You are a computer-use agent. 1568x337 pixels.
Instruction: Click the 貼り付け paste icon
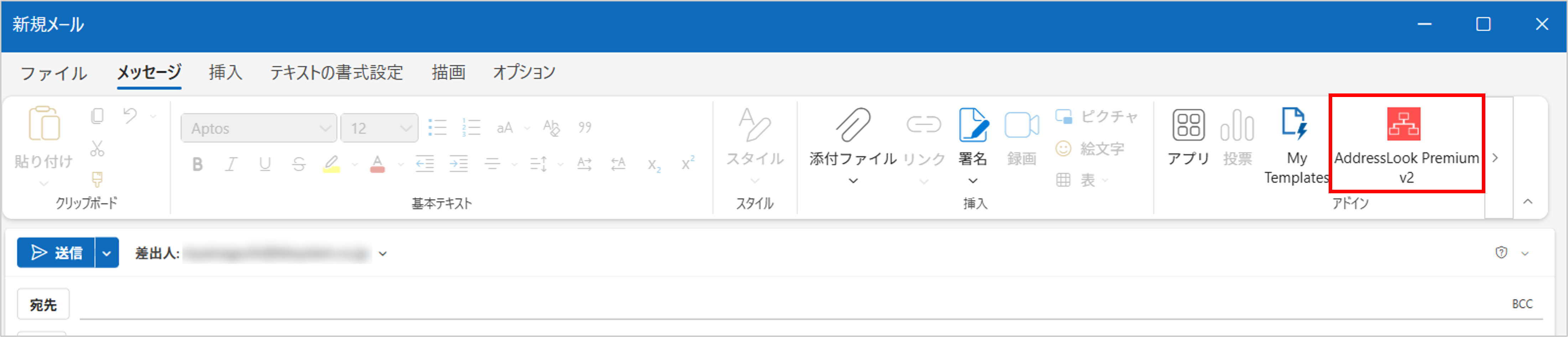44,124
